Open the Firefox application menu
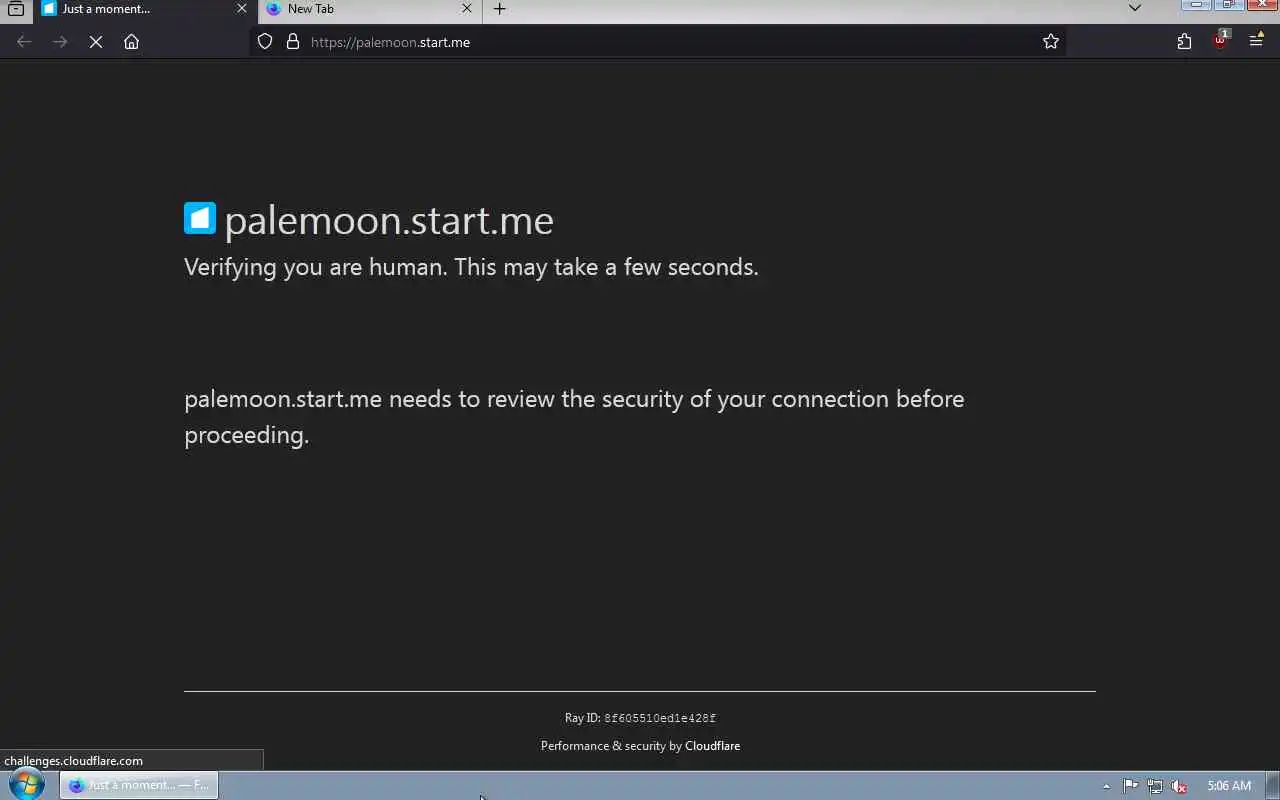 point(1256,42)
